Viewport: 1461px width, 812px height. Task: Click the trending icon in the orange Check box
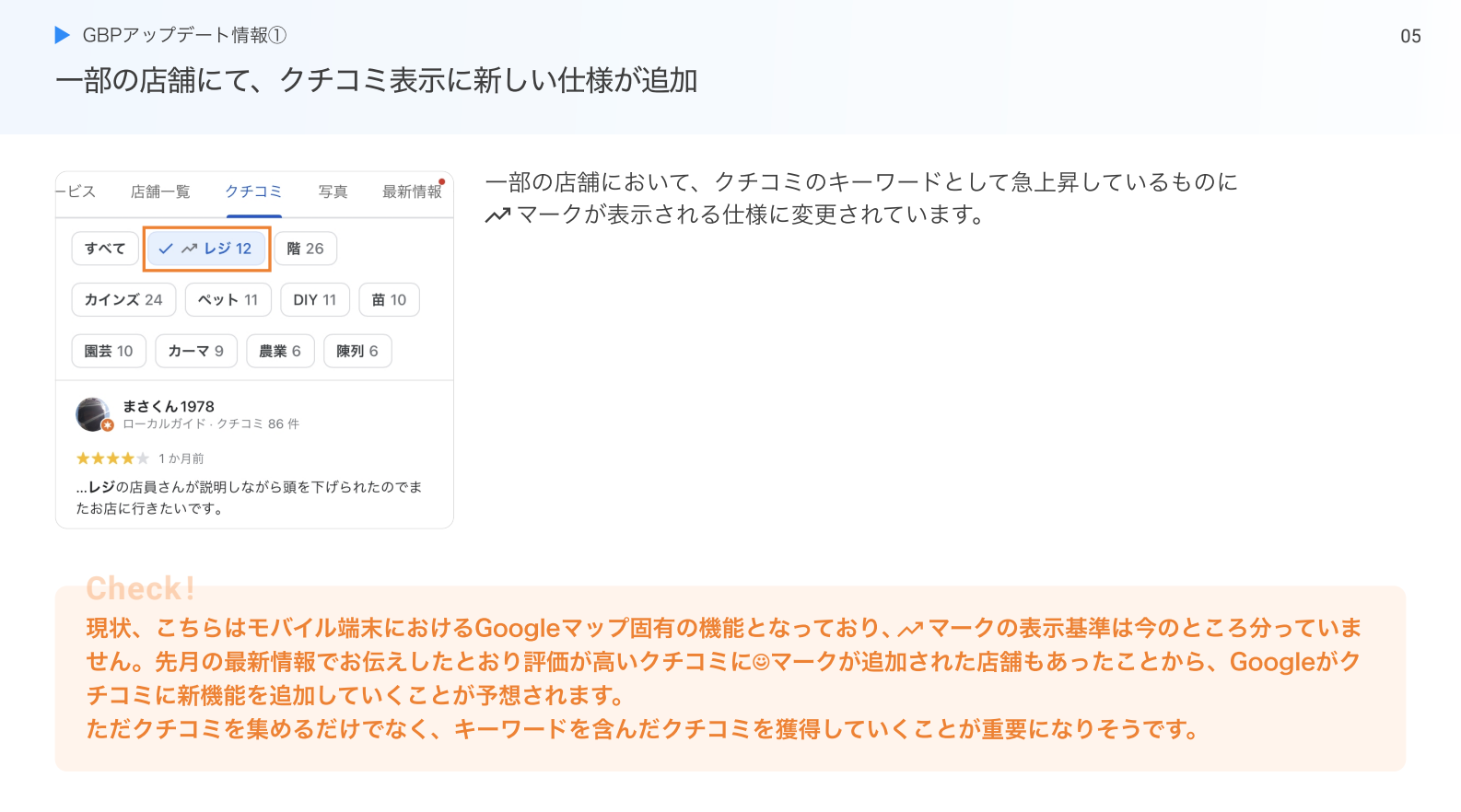click(x=910, y=630)
